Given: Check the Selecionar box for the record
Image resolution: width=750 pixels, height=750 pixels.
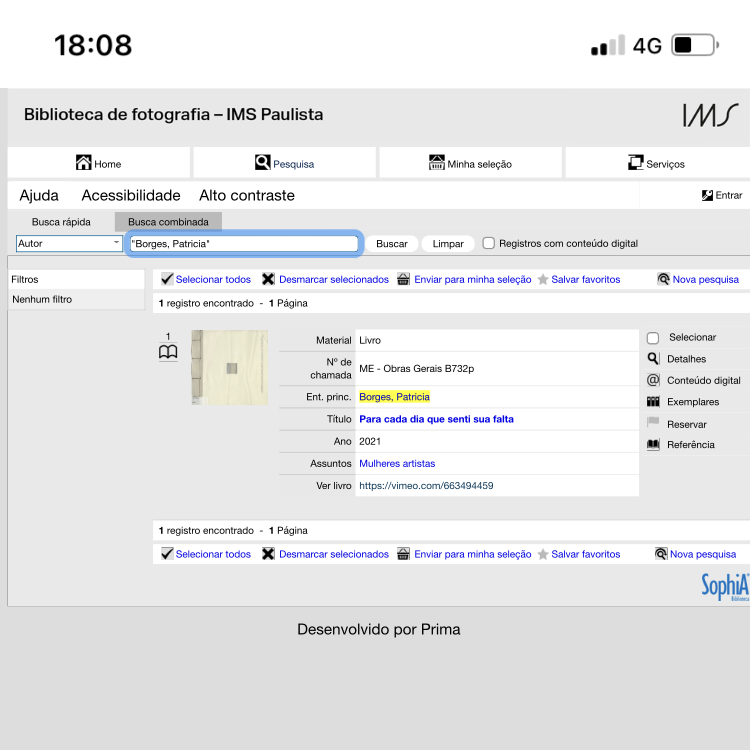Looking at the screenshot, I should tap(653, 338).
